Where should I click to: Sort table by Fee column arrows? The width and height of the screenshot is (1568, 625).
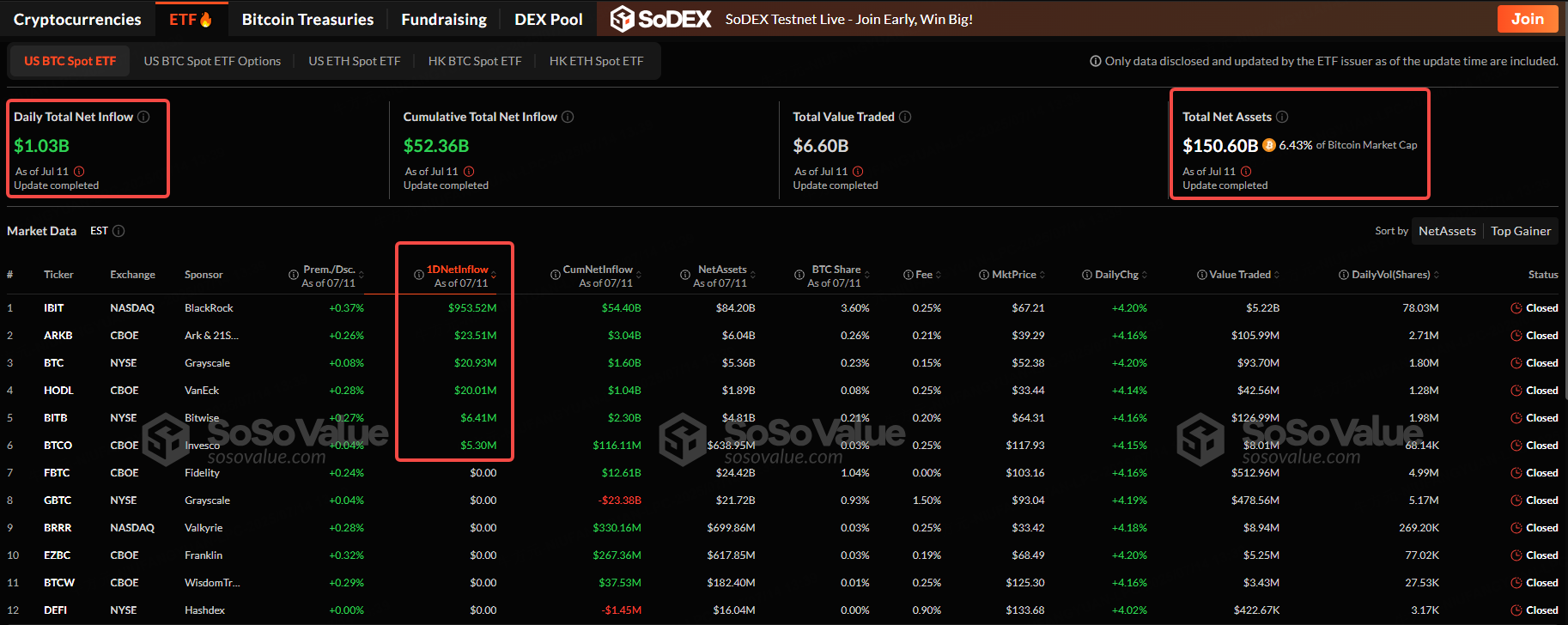[x=939, y=275]
